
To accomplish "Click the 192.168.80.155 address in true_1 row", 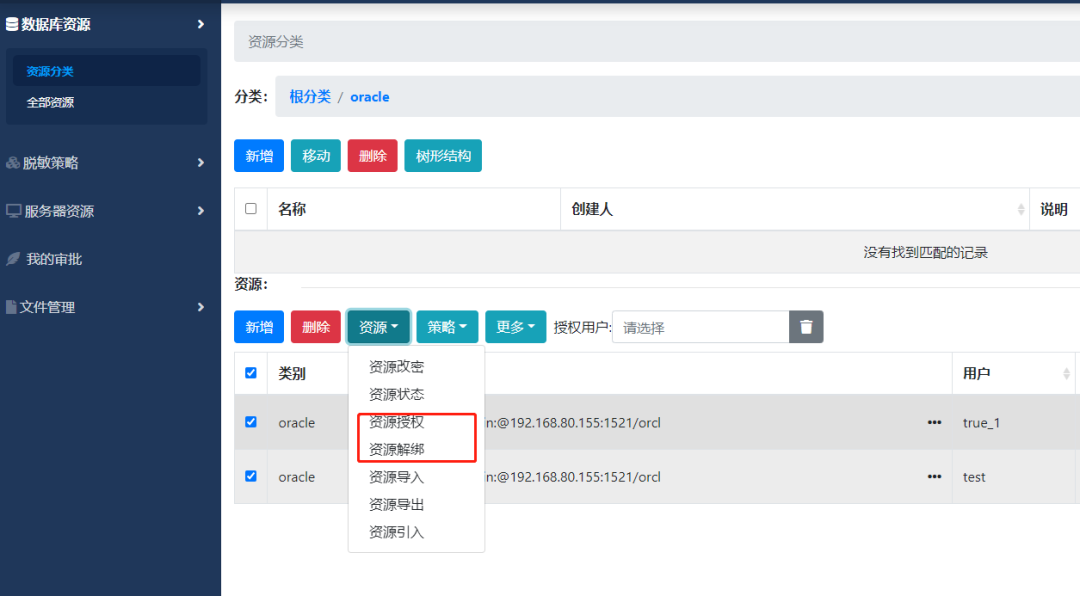I will 573,422.
